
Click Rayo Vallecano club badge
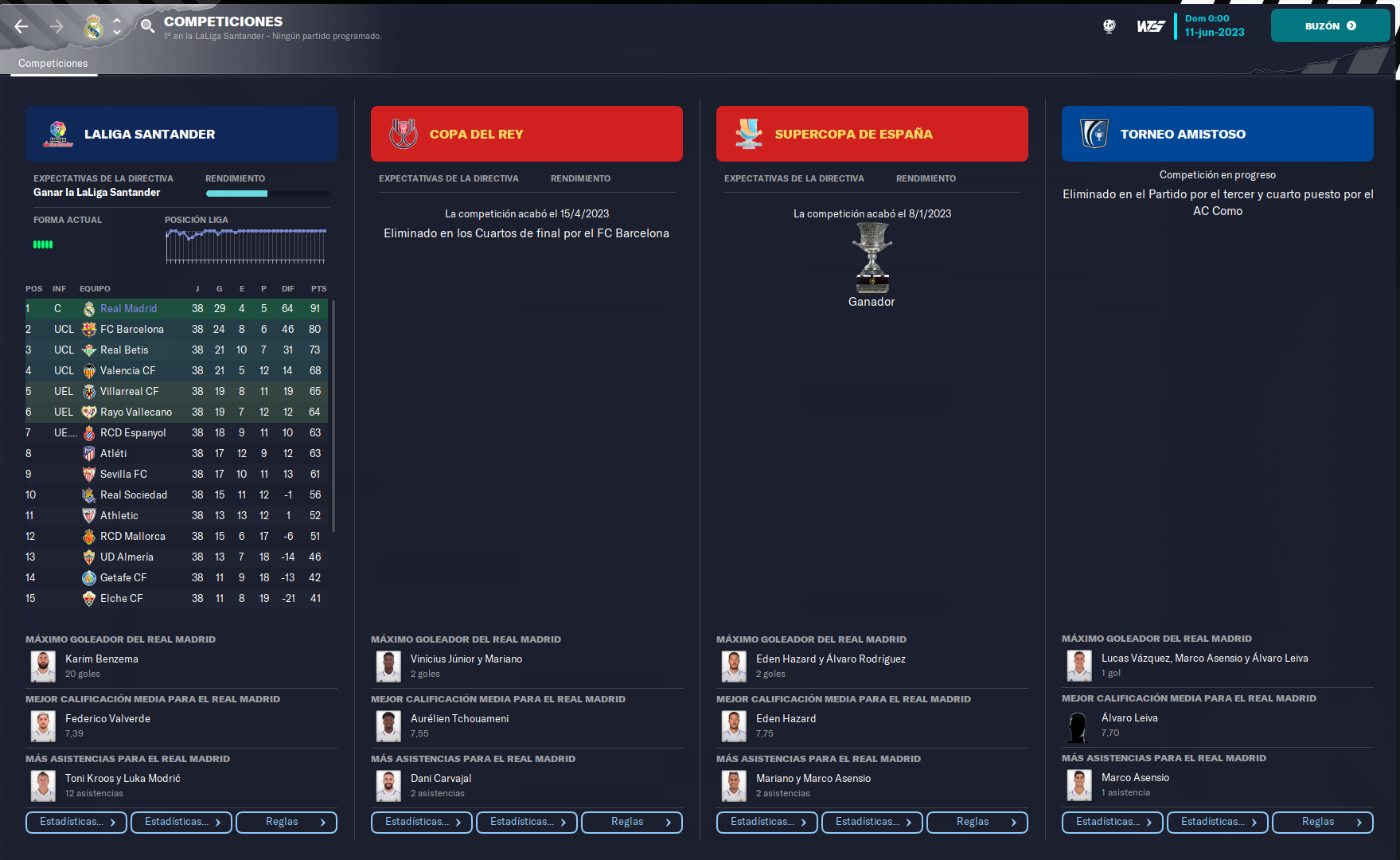pyautogui.click(x=89, y=412)
